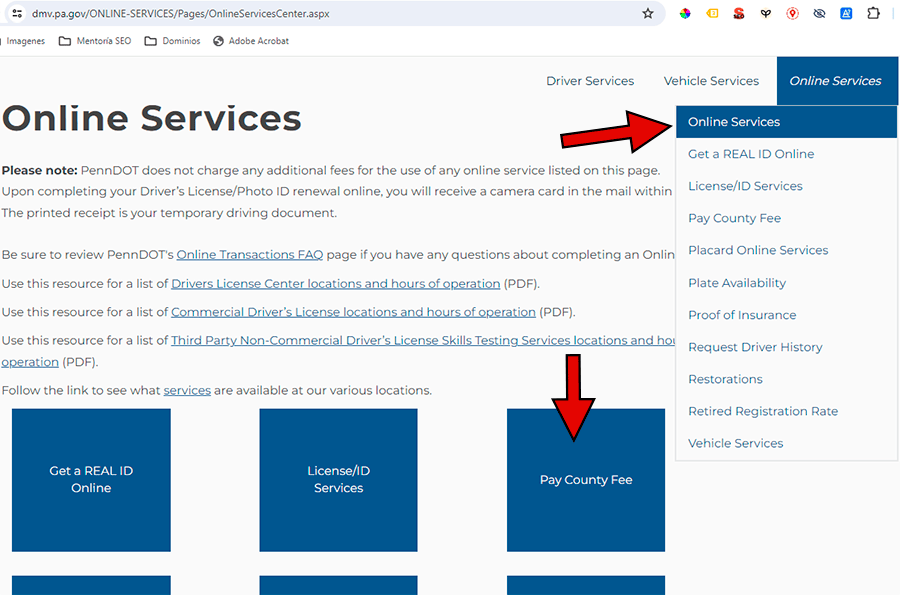The image size is (900, 595).
Task: Open the Mentoría SEO bookmark folder
Action: point(95,41)
